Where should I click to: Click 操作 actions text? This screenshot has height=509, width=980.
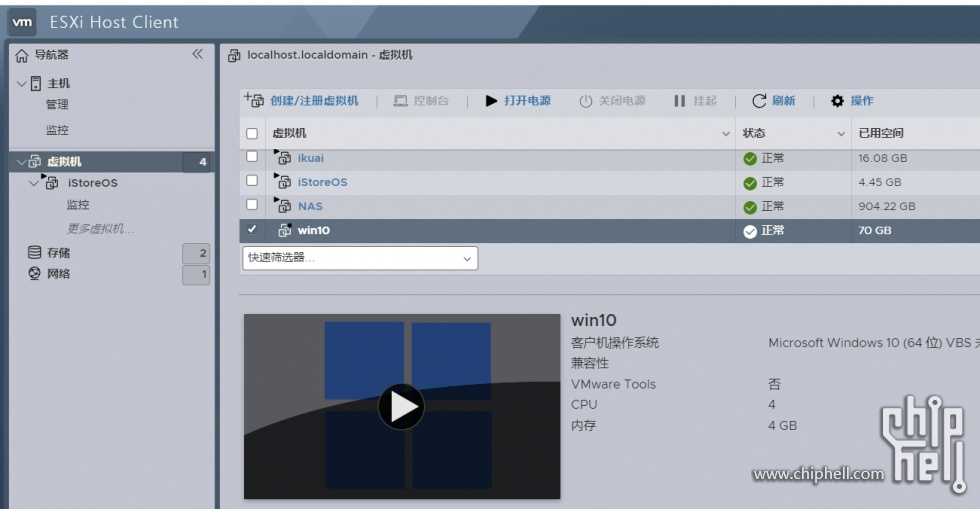point(862,101)
